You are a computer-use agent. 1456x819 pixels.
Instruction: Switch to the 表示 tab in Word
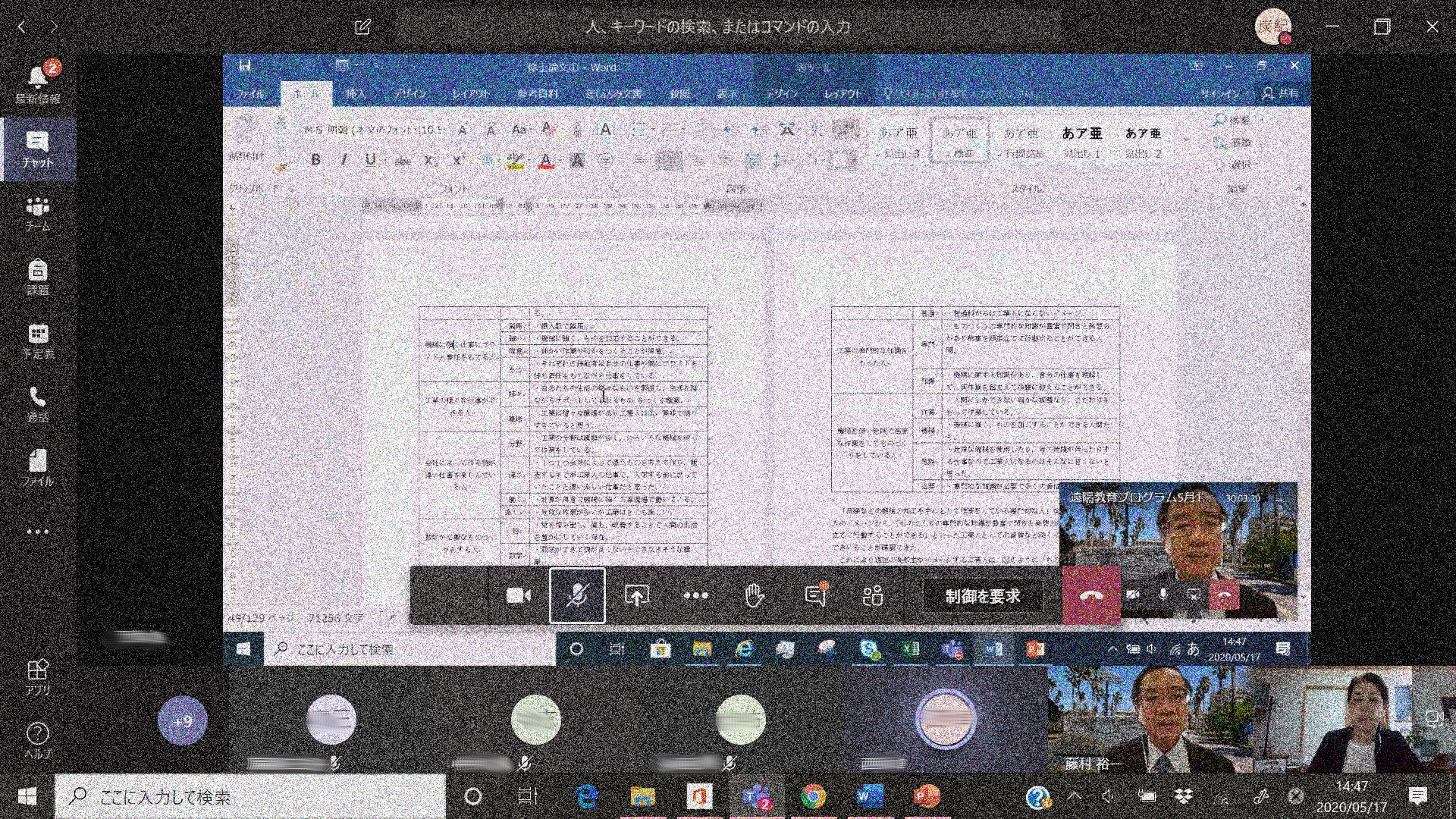727,93
